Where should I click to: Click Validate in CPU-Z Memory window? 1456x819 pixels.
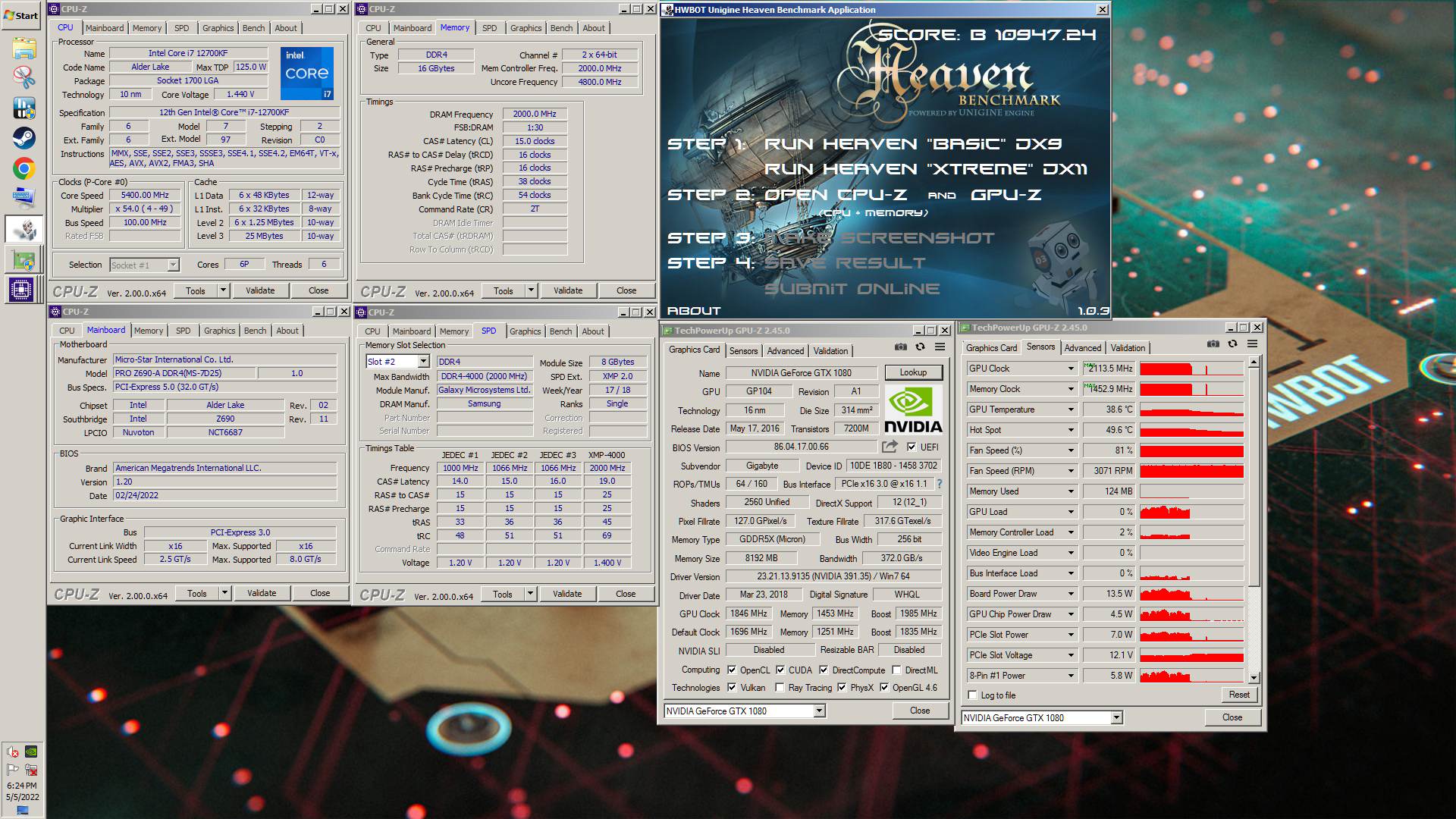click(x=568, y=290)
